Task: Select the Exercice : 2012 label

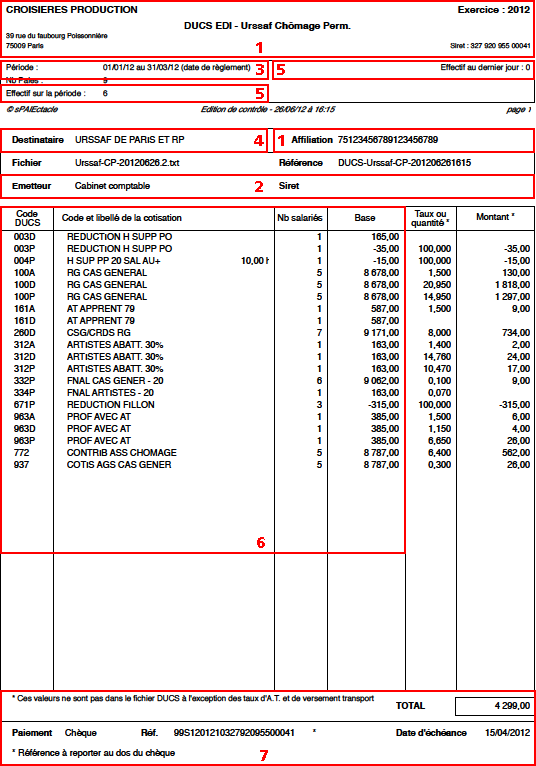Action: tap(493, 10)
